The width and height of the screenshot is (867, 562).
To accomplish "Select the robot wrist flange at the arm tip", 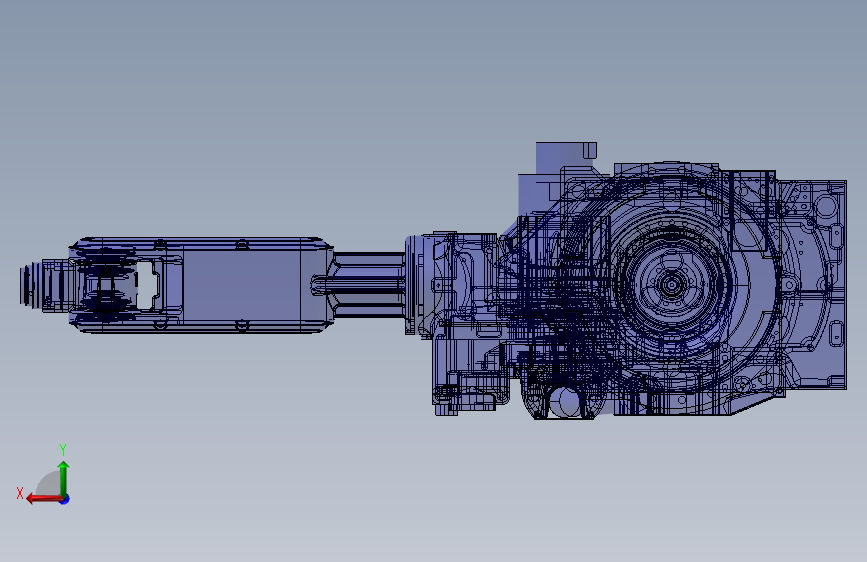I will pyautogui.click(x=32, y=285).
